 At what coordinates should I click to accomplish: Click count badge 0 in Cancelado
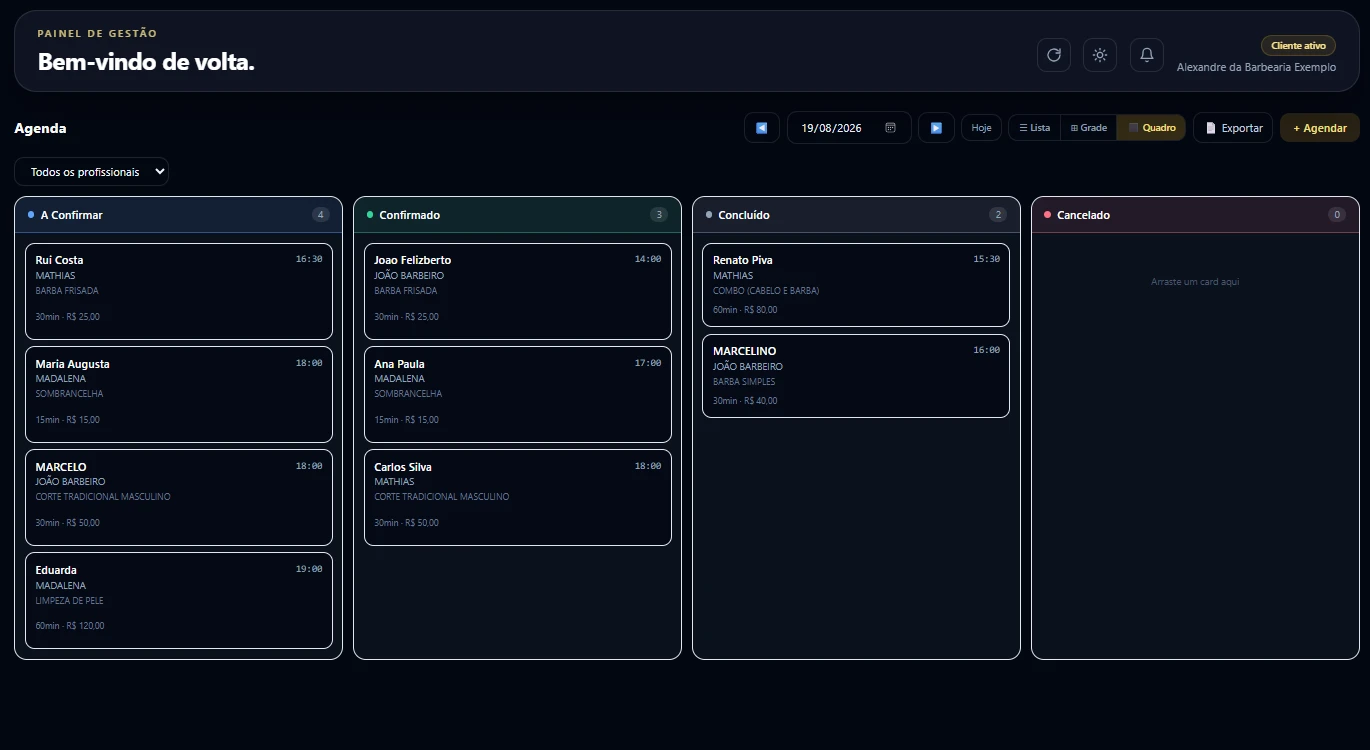click(1337, 215)
